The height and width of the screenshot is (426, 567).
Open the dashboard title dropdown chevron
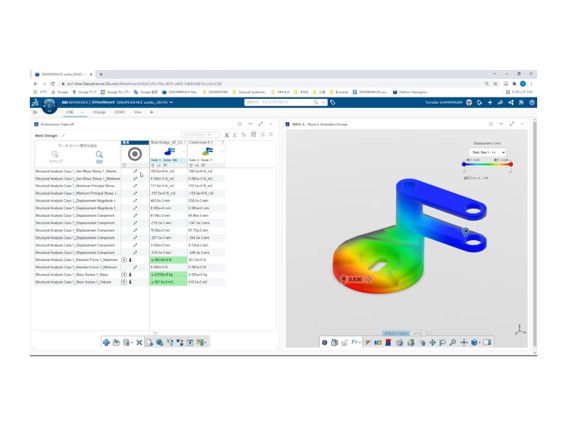171,102
